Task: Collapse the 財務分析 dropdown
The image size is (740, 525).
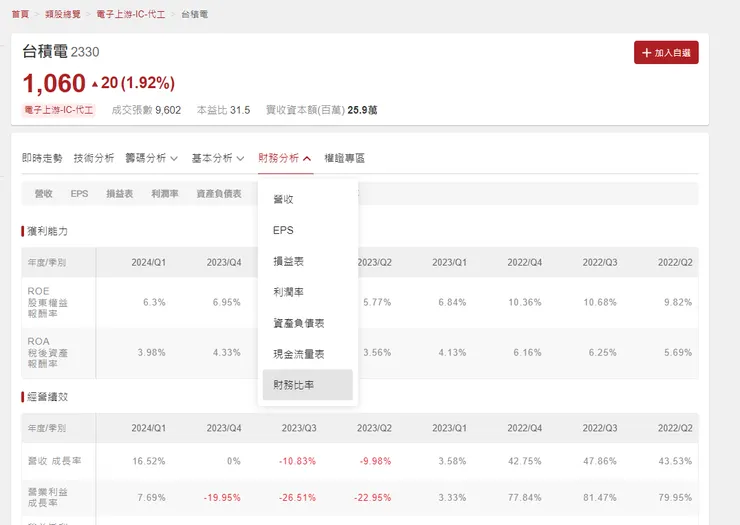Action: [x=285, y=158]
